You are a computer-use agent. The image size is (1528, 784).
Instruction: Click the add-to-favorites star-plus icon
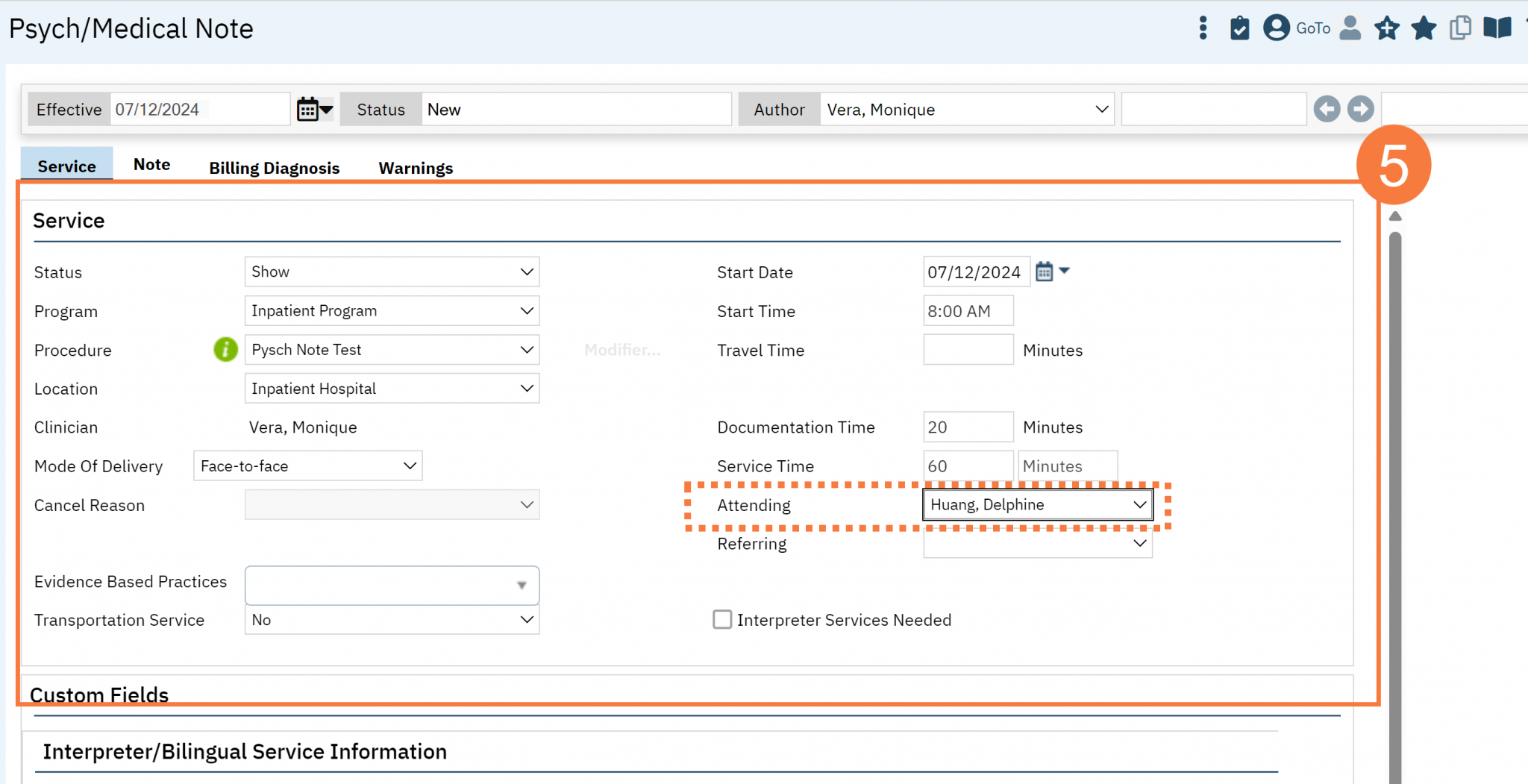coord(1386,28)
